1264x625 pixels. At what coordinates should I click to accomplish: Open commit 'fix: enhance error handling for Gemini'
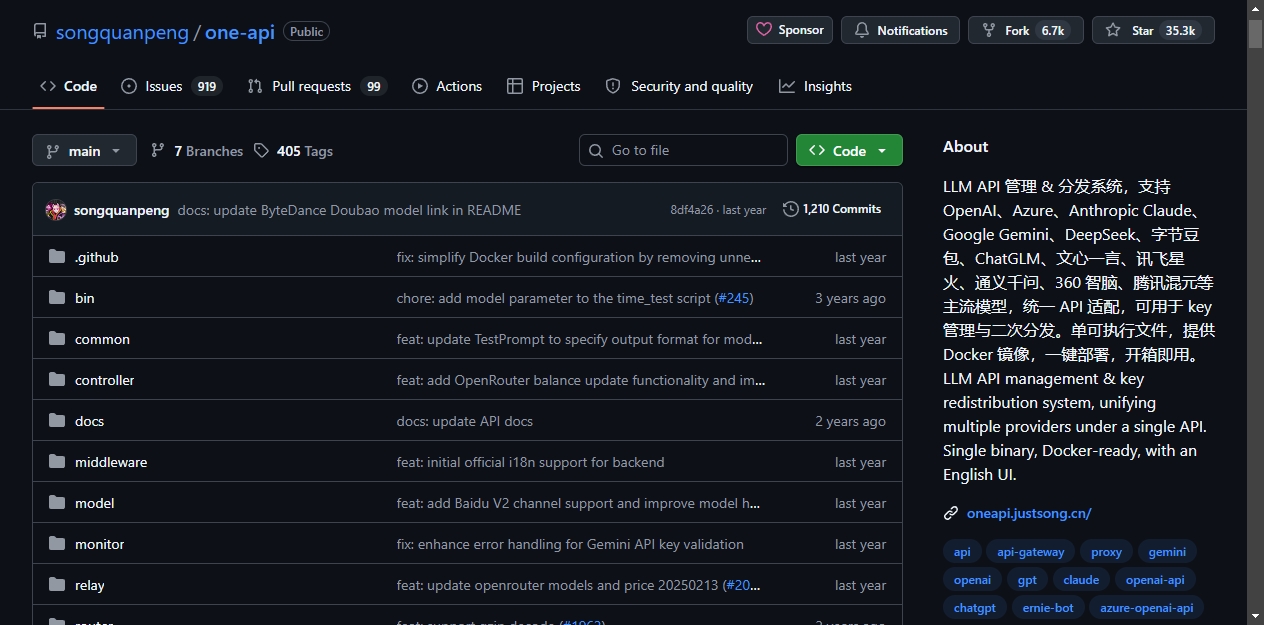click(570, 544)
